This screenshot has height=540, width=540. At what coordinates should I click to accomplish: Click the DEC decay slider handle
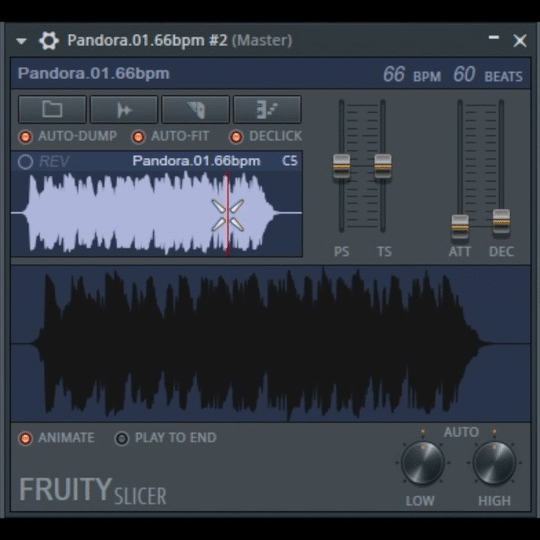pyautogui.click(x=501, y=221)
